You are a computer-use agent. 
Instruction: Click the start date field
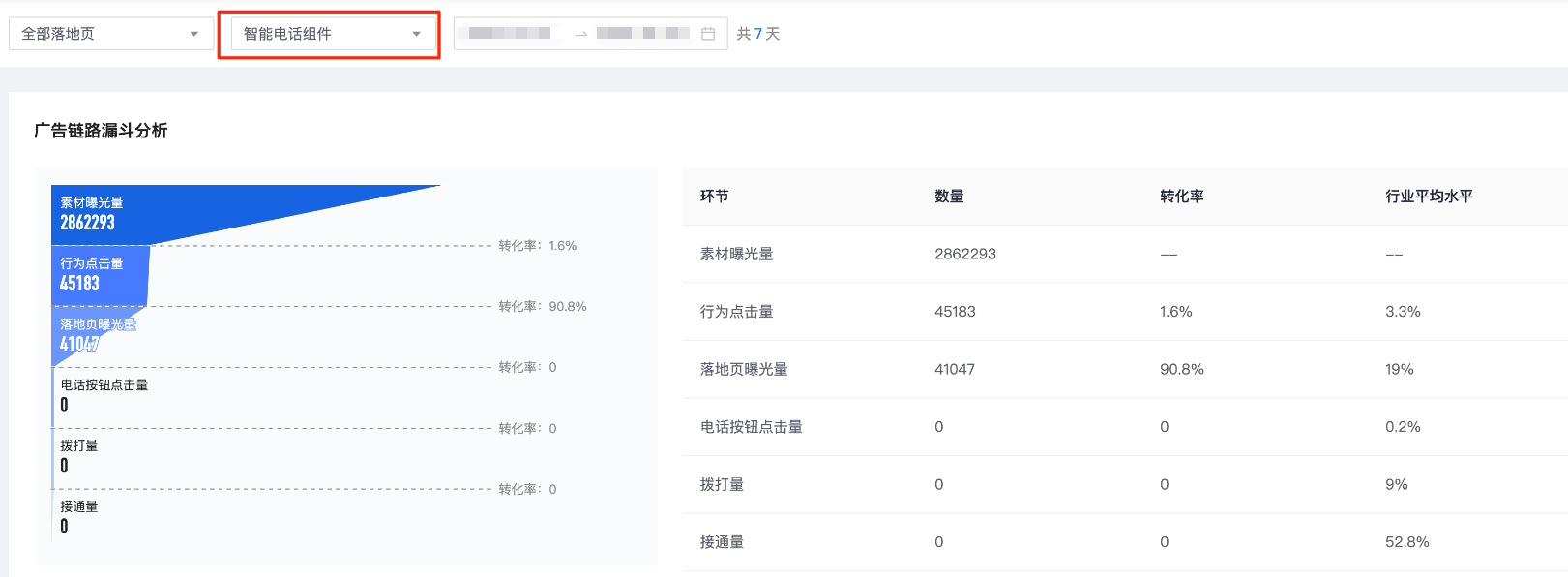coord(511,34)
